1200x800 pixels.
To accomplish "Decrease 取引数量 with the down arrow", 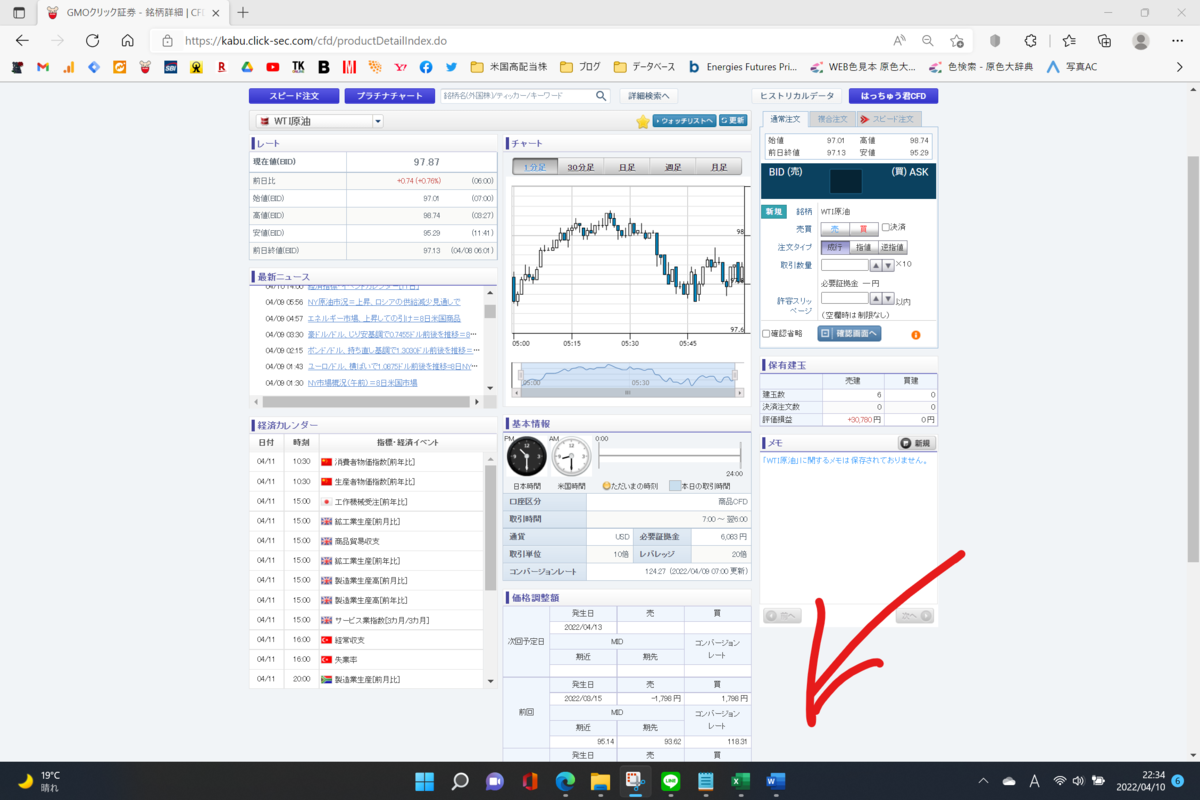I will coord(888,265).
